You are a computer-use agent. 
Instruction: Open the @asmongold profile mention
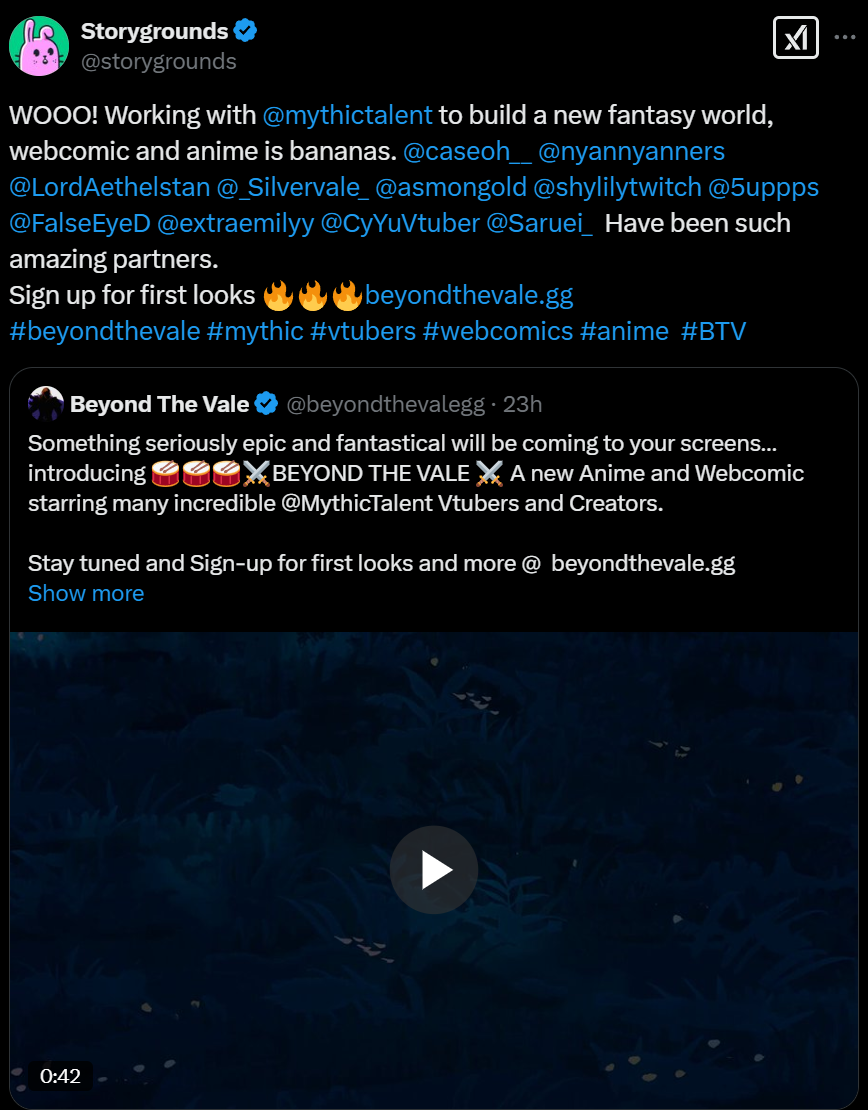click(x=451, y=187)
